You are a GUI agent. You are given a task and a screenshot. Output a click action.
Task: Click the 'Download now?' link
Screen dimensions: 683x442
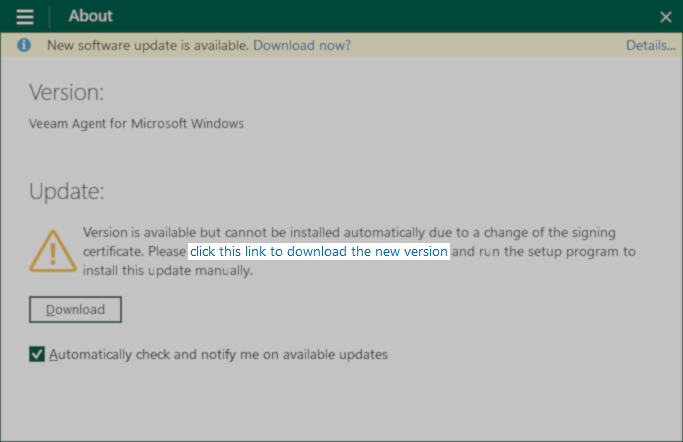302,45
